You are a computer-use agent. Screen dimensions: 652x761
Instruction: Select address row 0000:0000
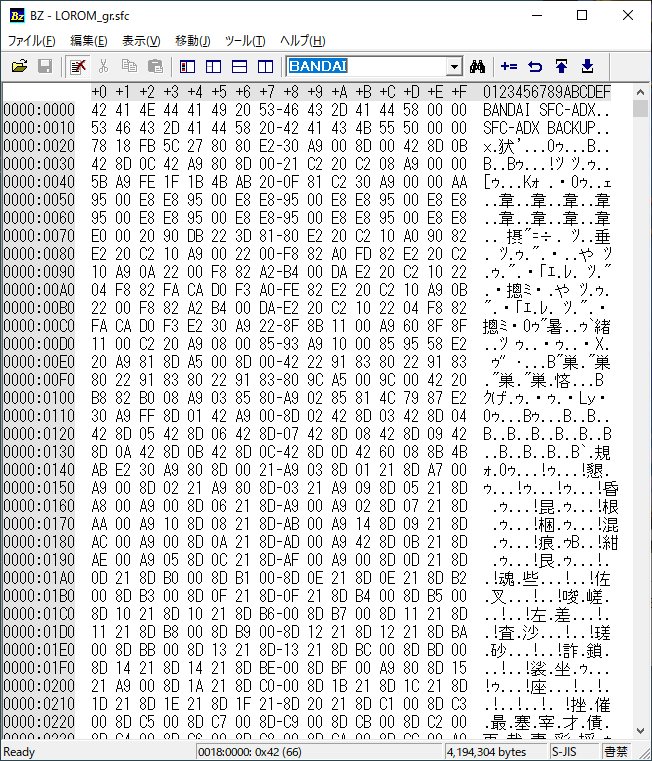pyautogui.click(x=39, y=110)
